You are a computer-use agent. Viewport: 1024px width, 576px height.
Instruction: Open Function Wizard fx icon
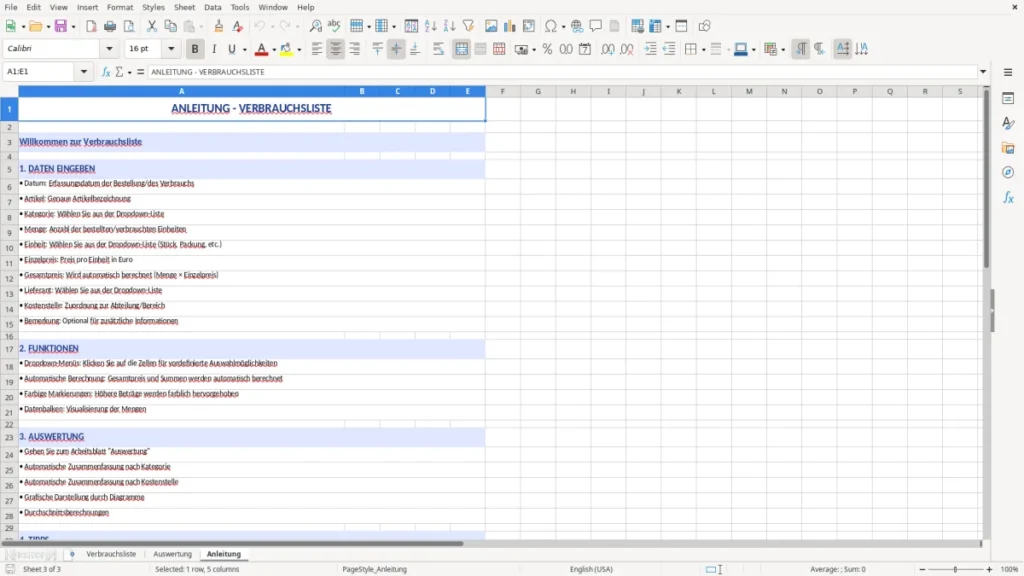point(106,72)
